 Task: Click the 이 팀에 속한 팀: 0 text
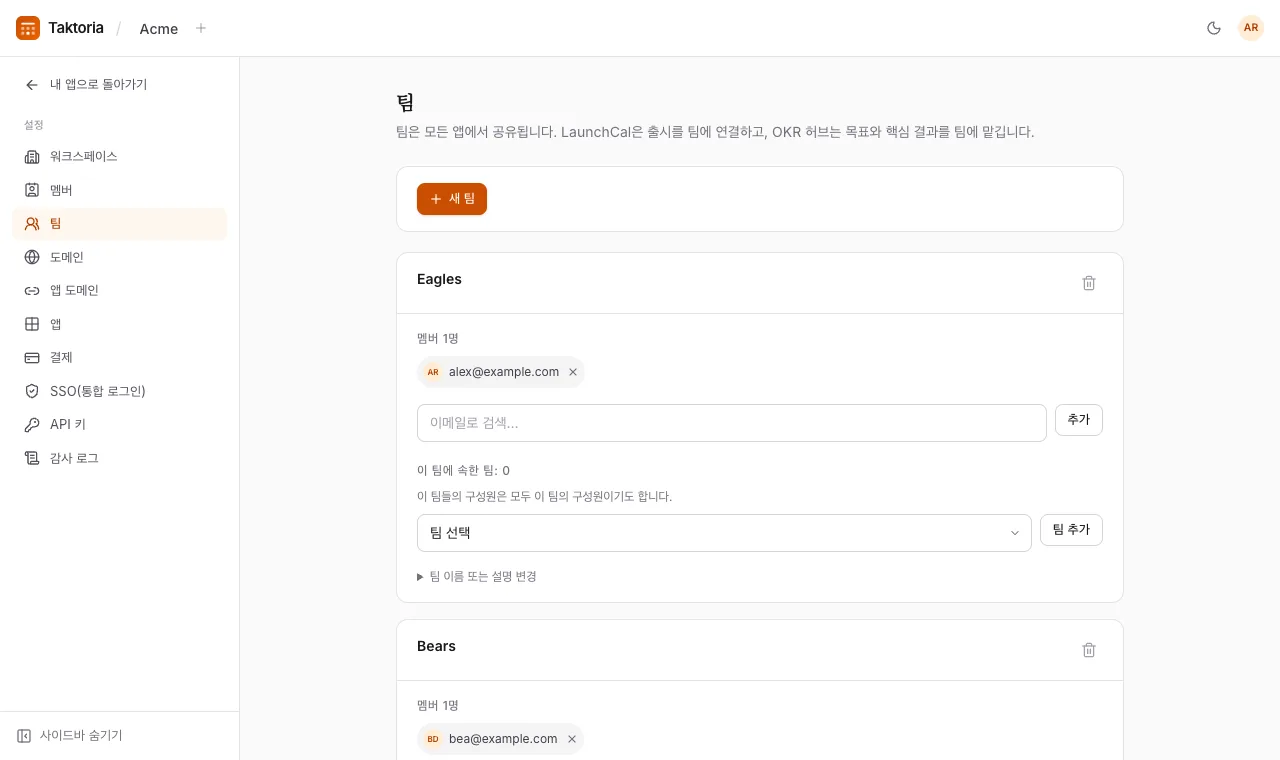pos(463,471)
